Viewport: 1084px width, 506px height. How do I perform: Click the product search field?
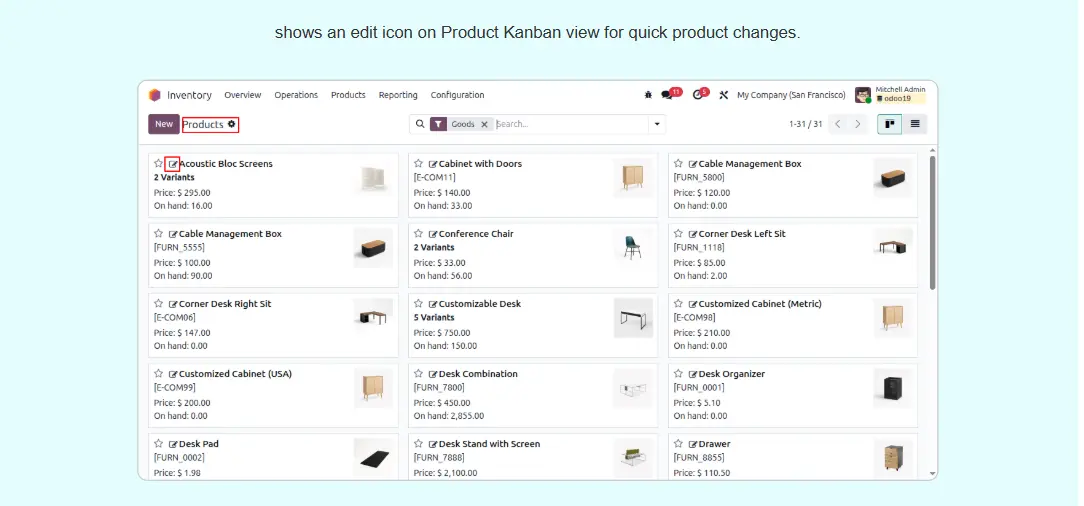(x=570, y=124)
